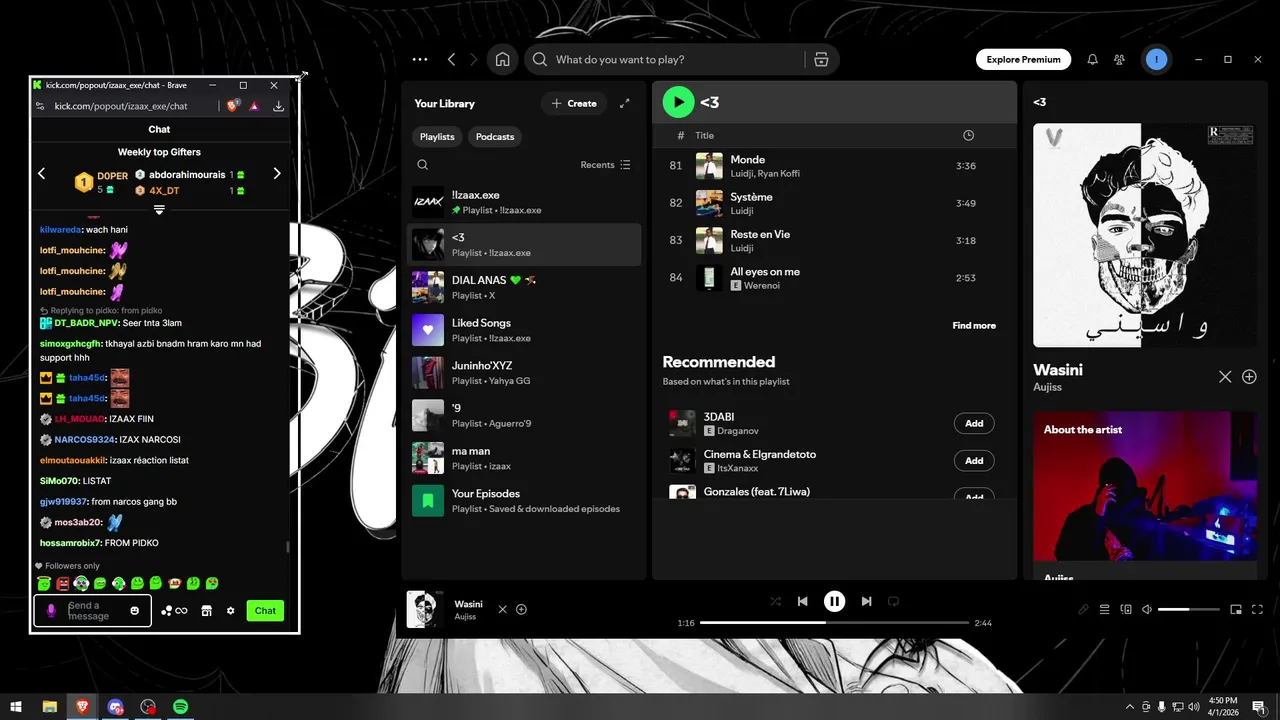Go to previous track

click(x=802, y=601)
